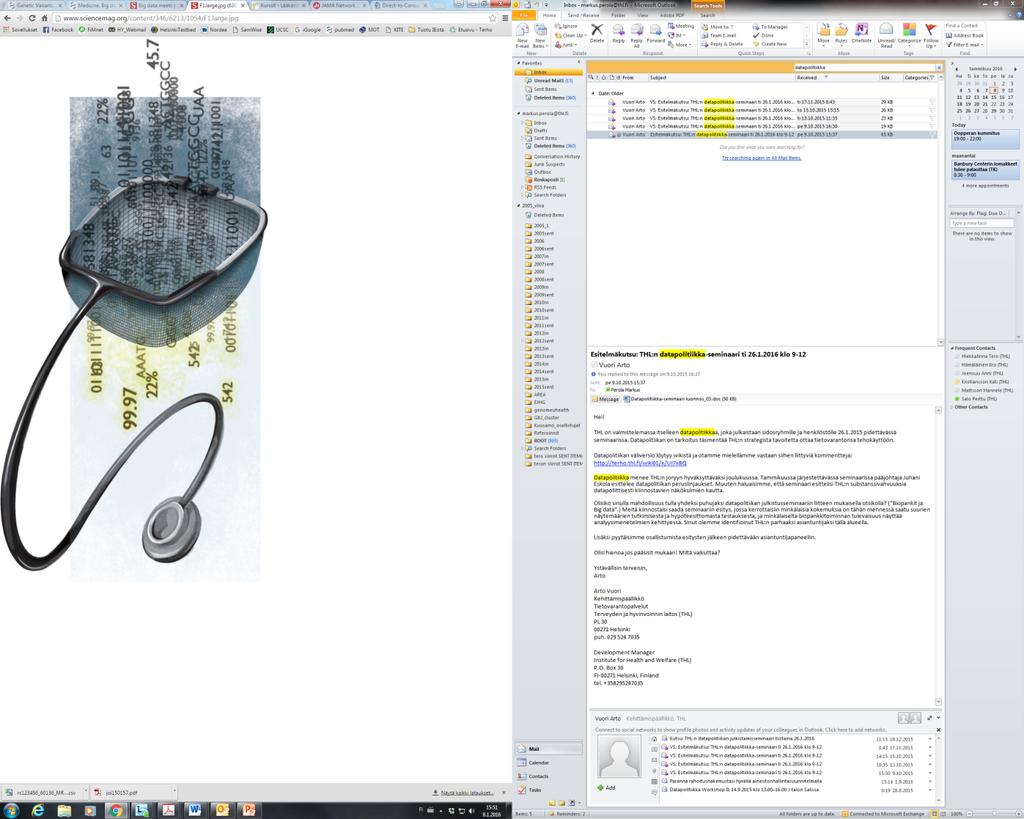Open the Clean Up dropdown
This screenshot has width=1024, height=819.
[x=569, y=35]
